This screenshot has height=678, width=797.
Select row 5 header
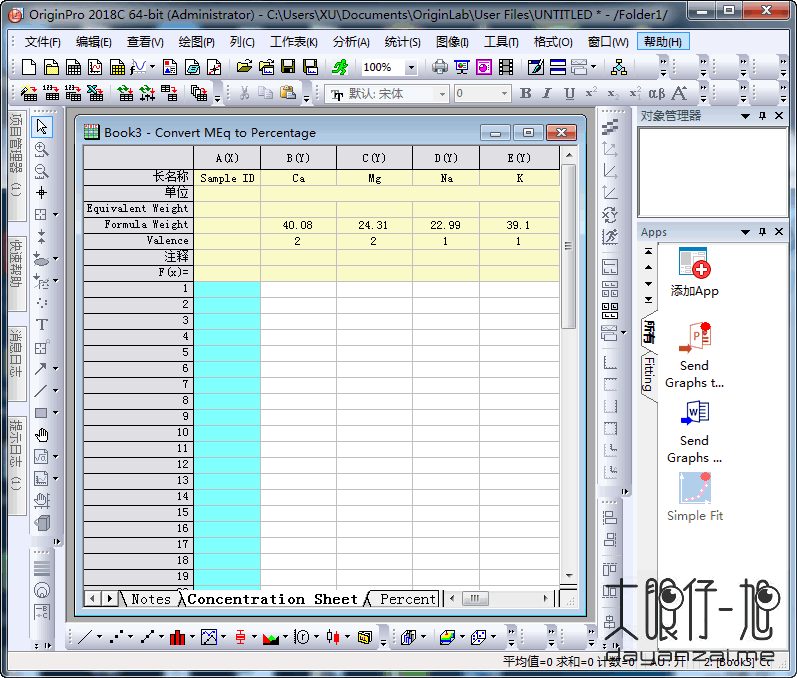(x=138, y=352)
